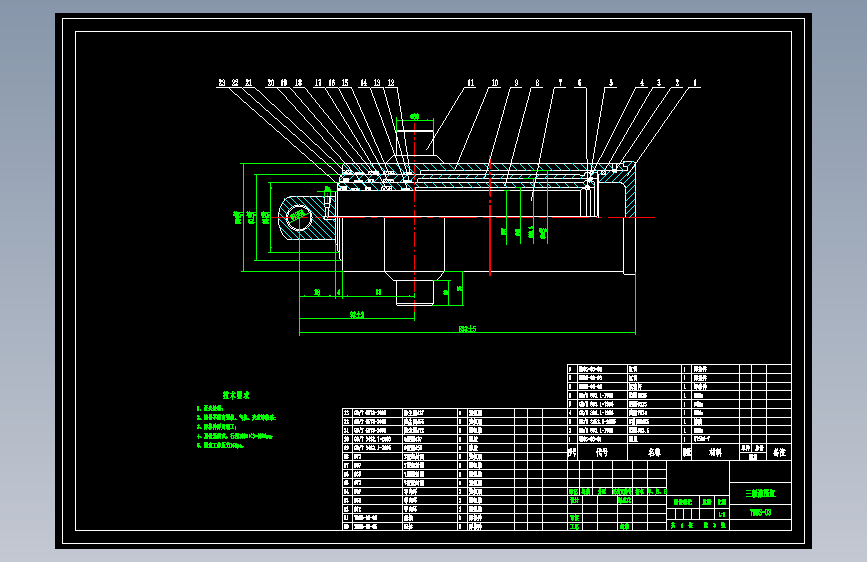Viewport: 867px width, 562px height.
Task: Select part balloon number 21
Action: coord(249,82)
